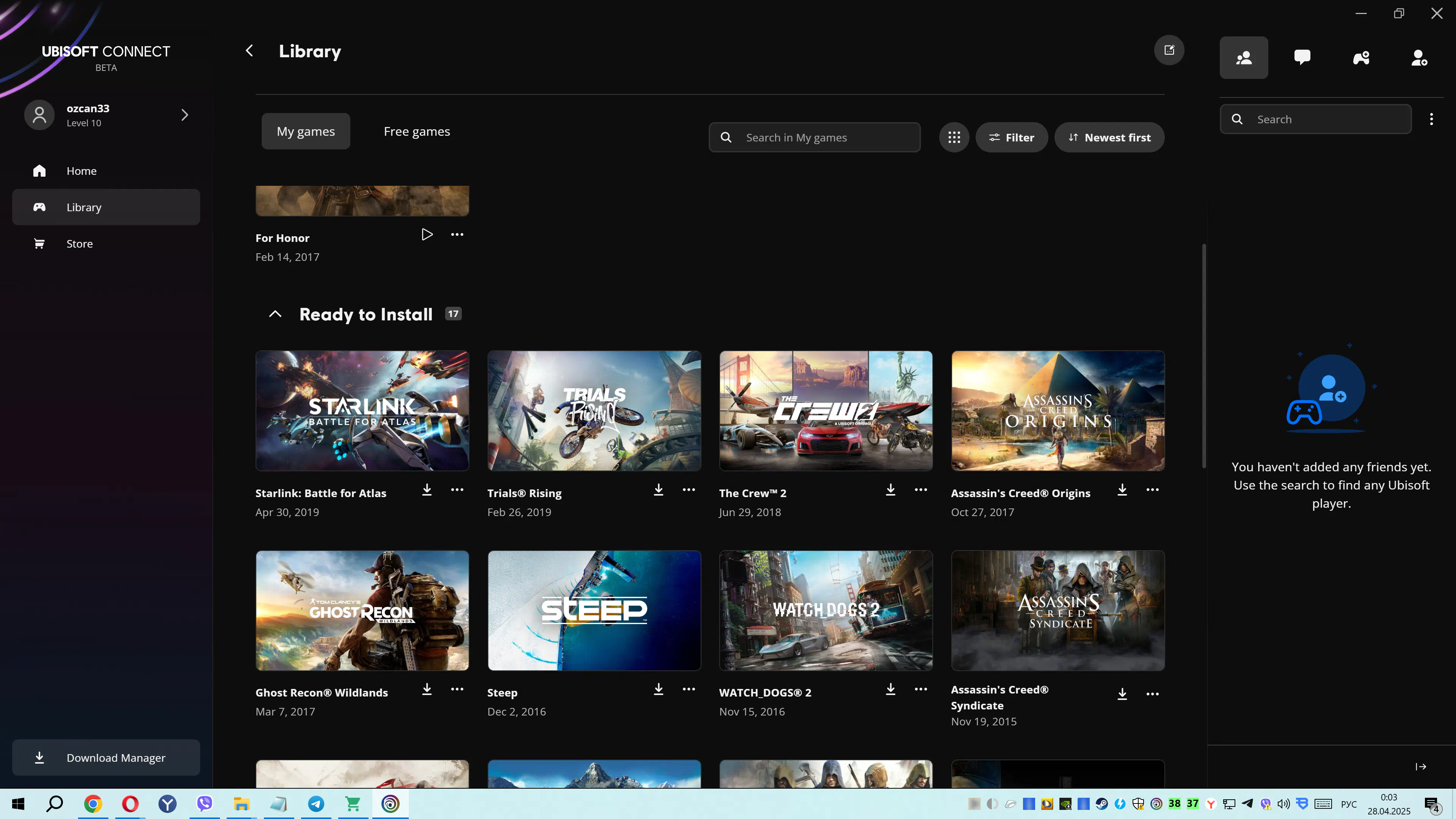Open the Friends tab icon
This screenshot has height=819, width=1456.
coord(1244,58)
